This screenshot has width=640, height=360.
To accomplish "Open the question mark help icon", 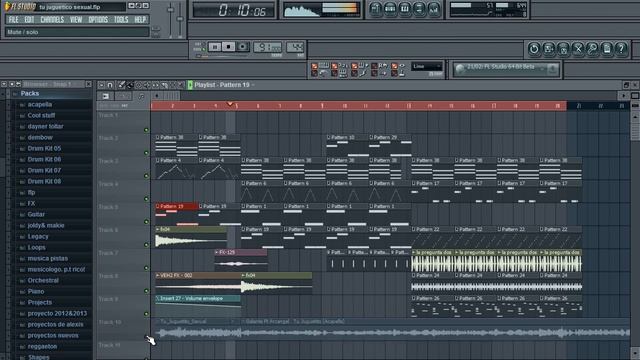I will (x=621, y=49).
